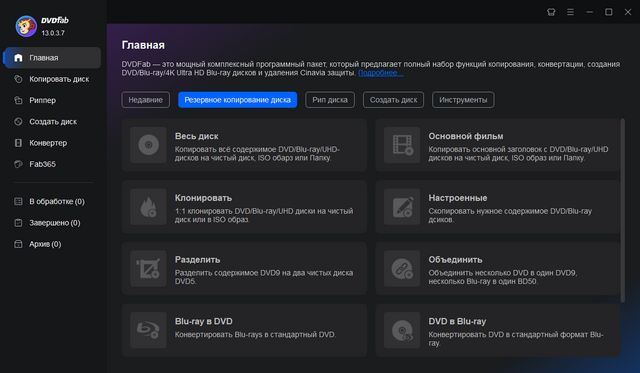Open the В обработке (0) queue
The height and width of the screenshot is (373, 640).
57,201
